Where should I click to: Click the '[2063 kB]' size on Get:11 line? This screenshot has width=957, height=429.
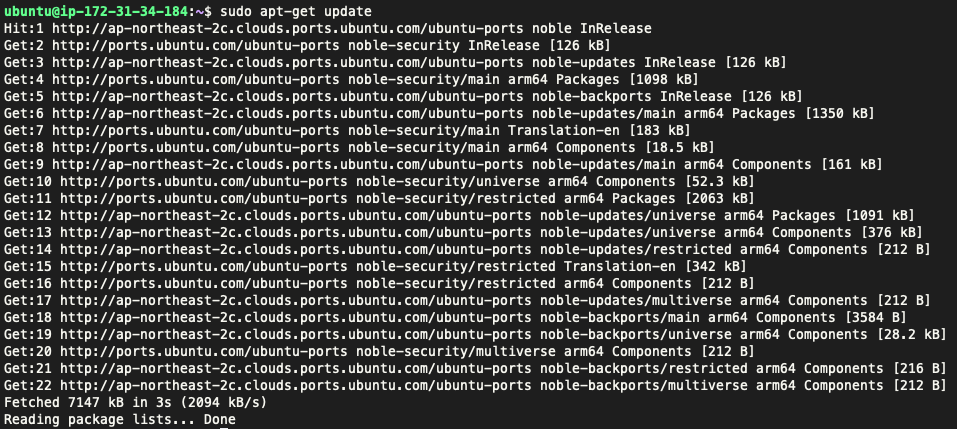tap(718, 198)
